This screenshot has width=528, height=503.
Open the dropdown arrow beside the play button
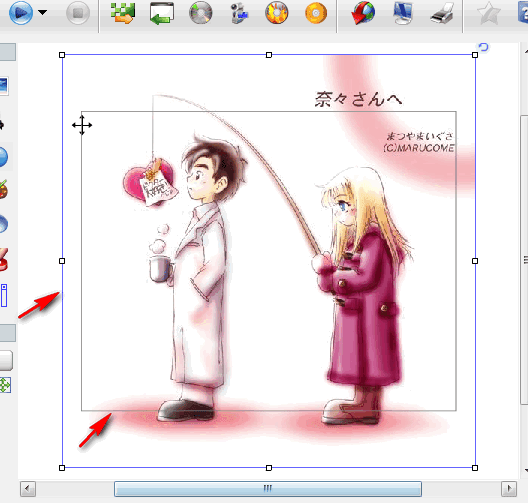point(42,13)
